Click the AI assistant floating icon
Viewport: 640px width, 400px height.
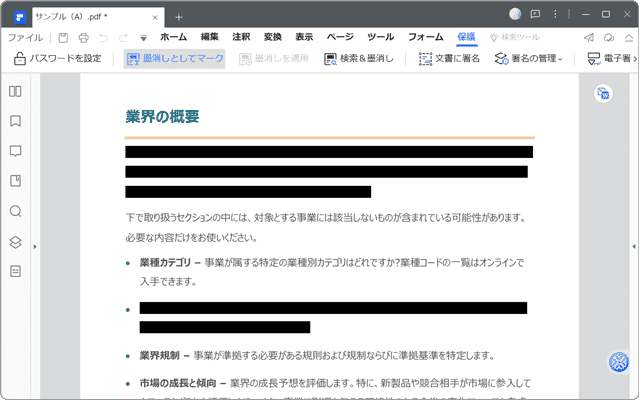618,362
